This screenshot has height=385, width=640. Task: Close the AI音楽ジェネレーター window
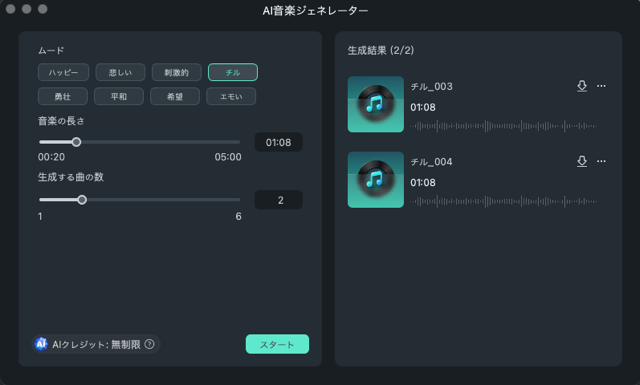11,9
